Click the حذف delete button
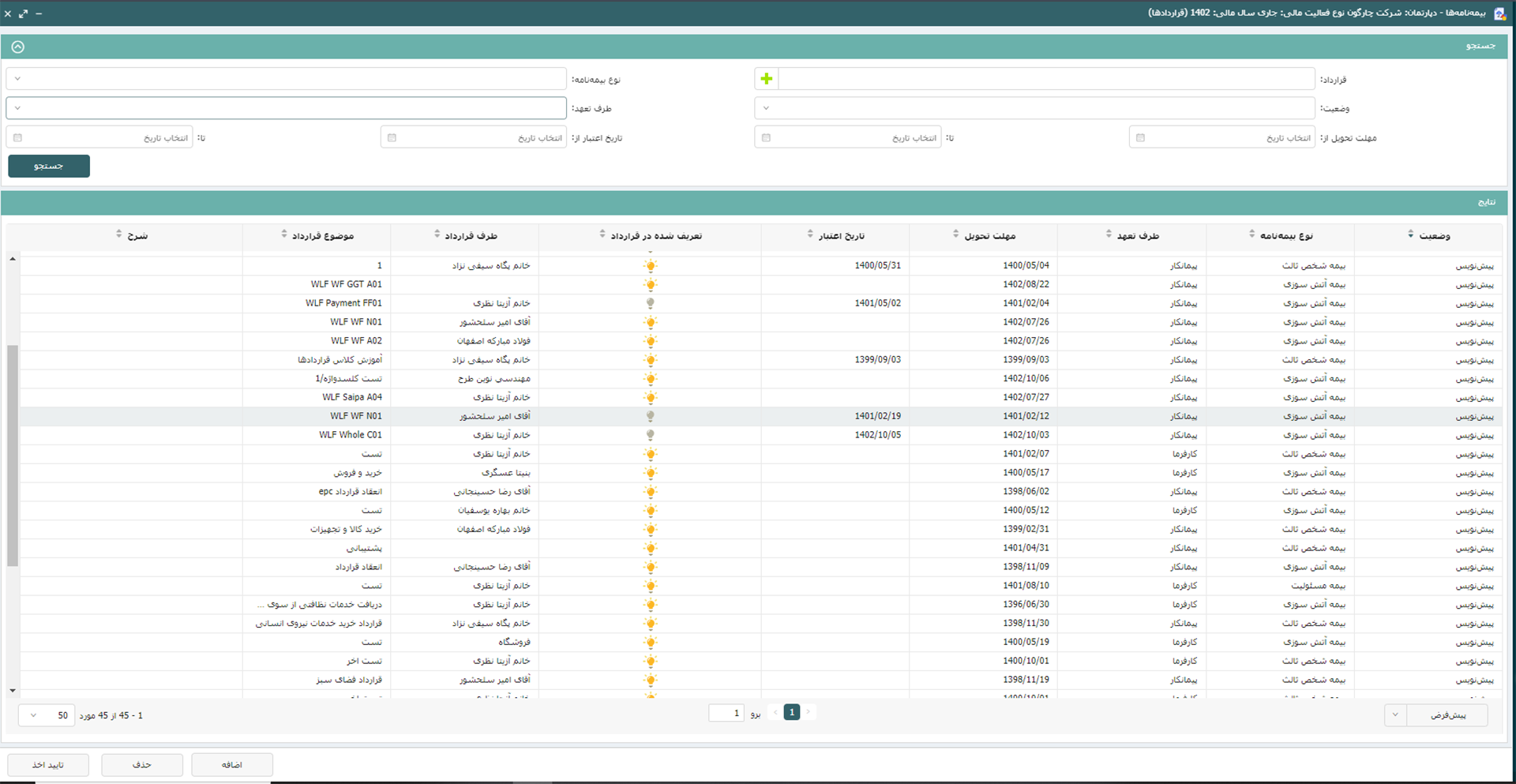Screen dimensions: 1516x784 coord(142,764)
